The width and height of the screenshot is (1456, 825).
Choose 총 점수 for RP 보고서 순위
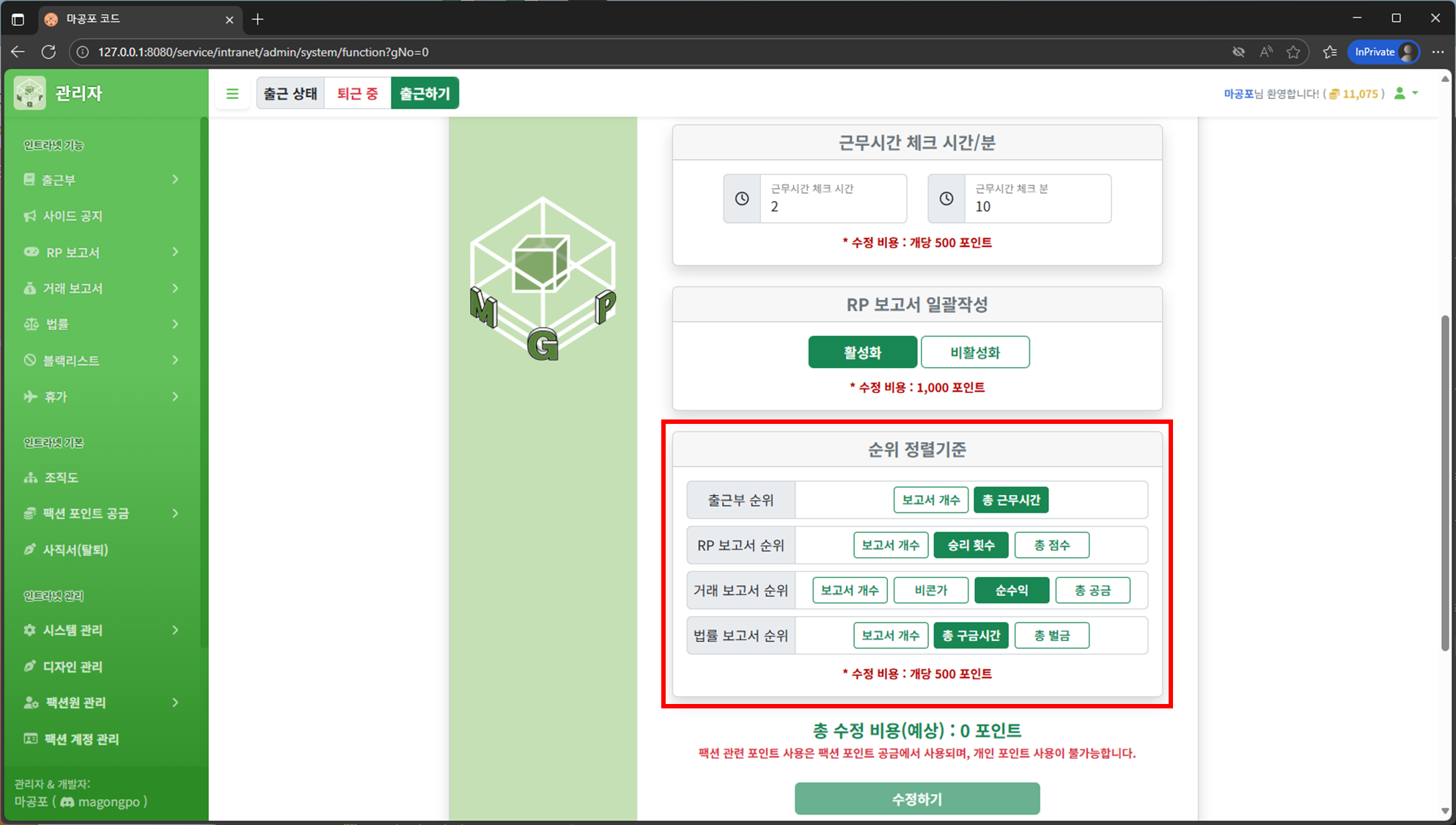(1052, 545)
